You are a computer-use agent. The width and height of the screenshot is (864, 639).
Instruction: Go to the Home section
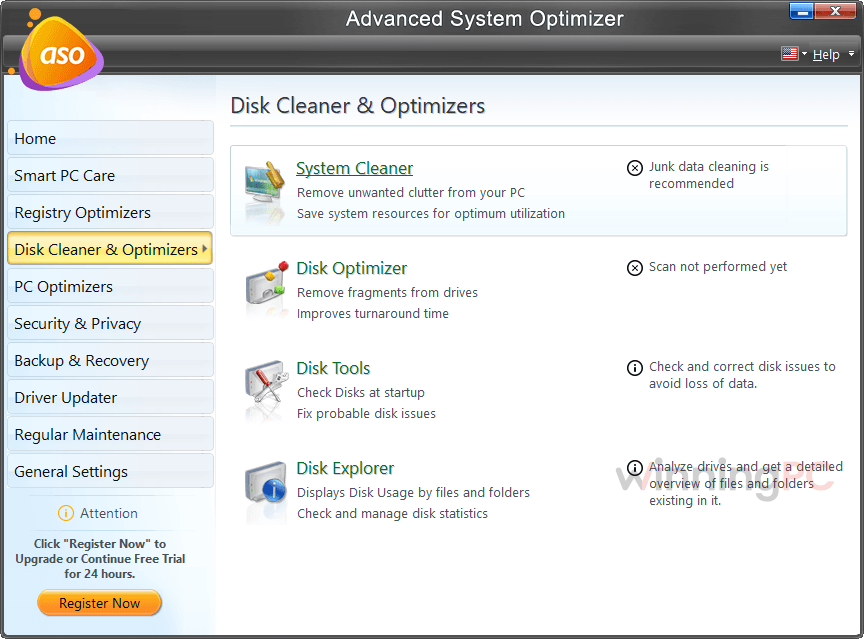coord(110,138)
